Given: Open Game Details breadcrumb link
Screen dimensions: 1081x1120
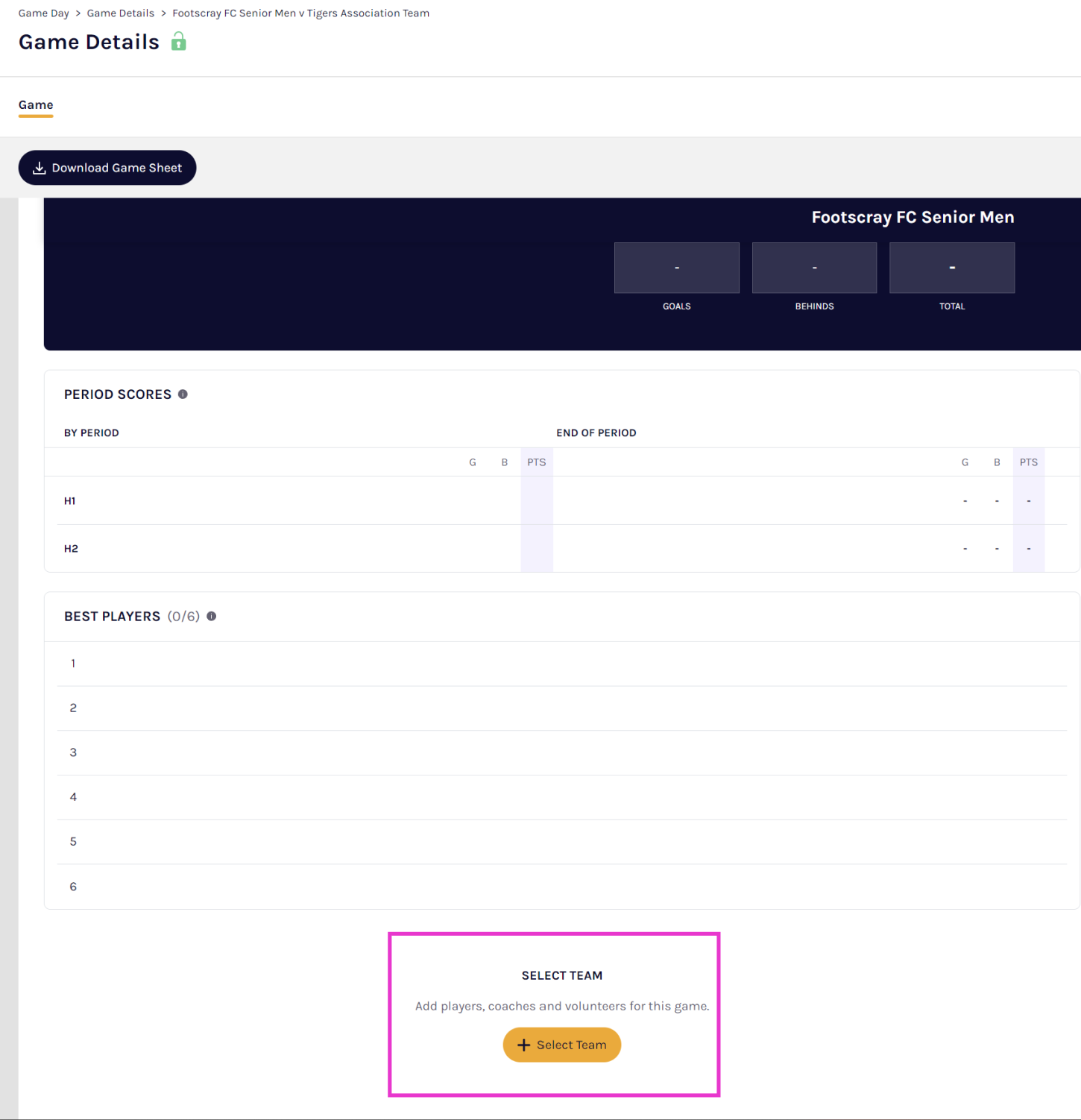Looking at the screenshot, I should point(121,13).
